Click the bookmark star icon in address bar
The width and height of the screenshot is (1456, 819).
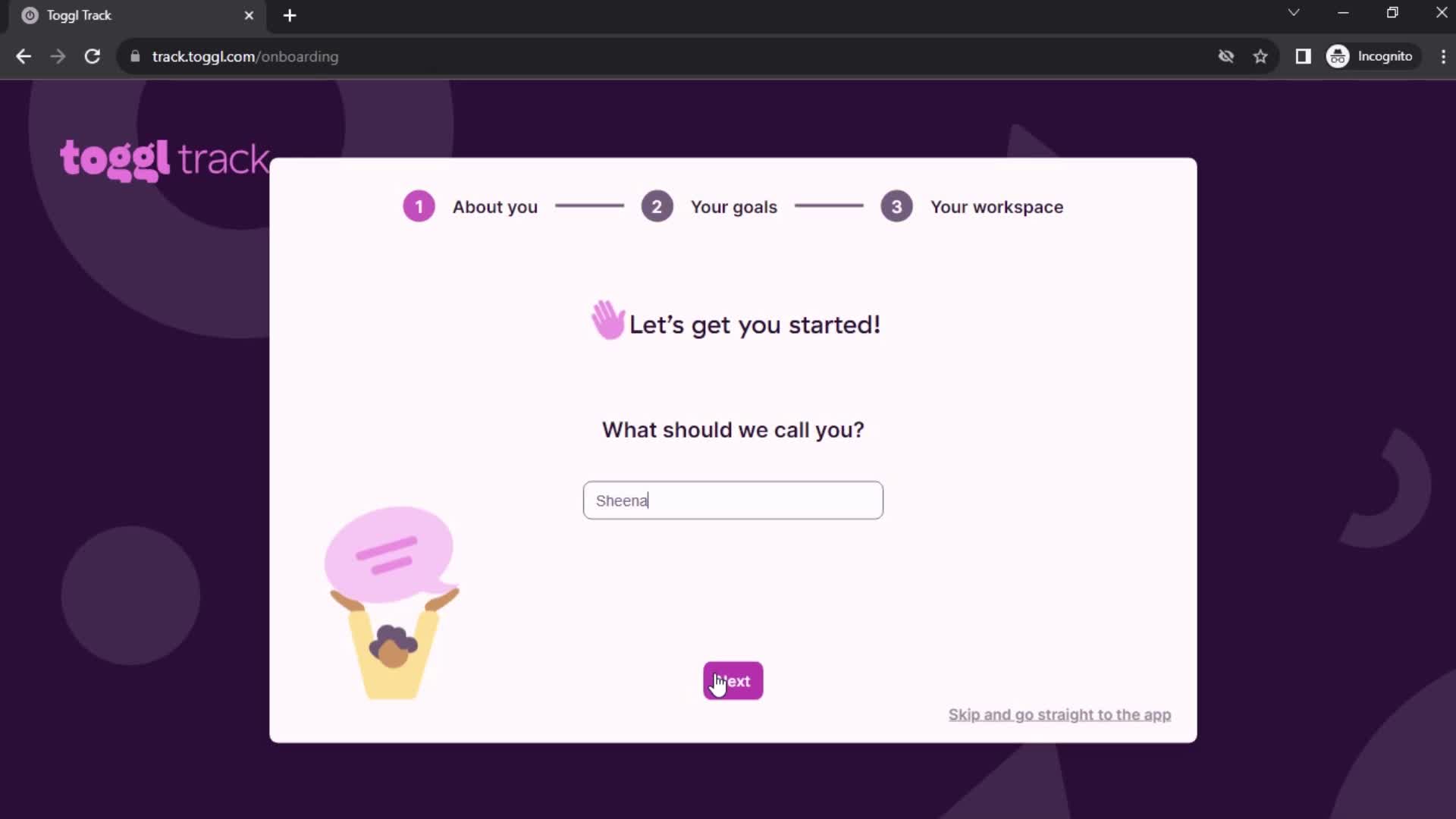[1260, 56]
